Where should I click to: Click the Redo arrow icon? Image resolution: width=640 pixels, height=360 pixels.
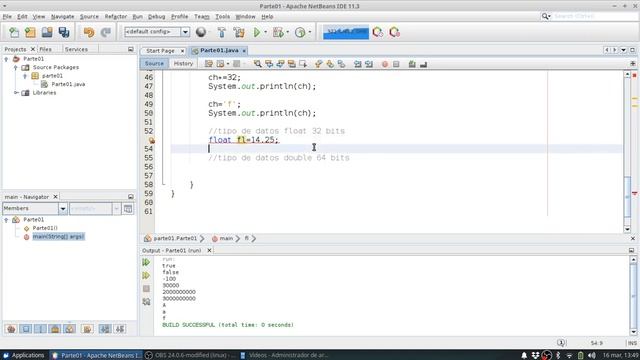(x=105, y=32)
